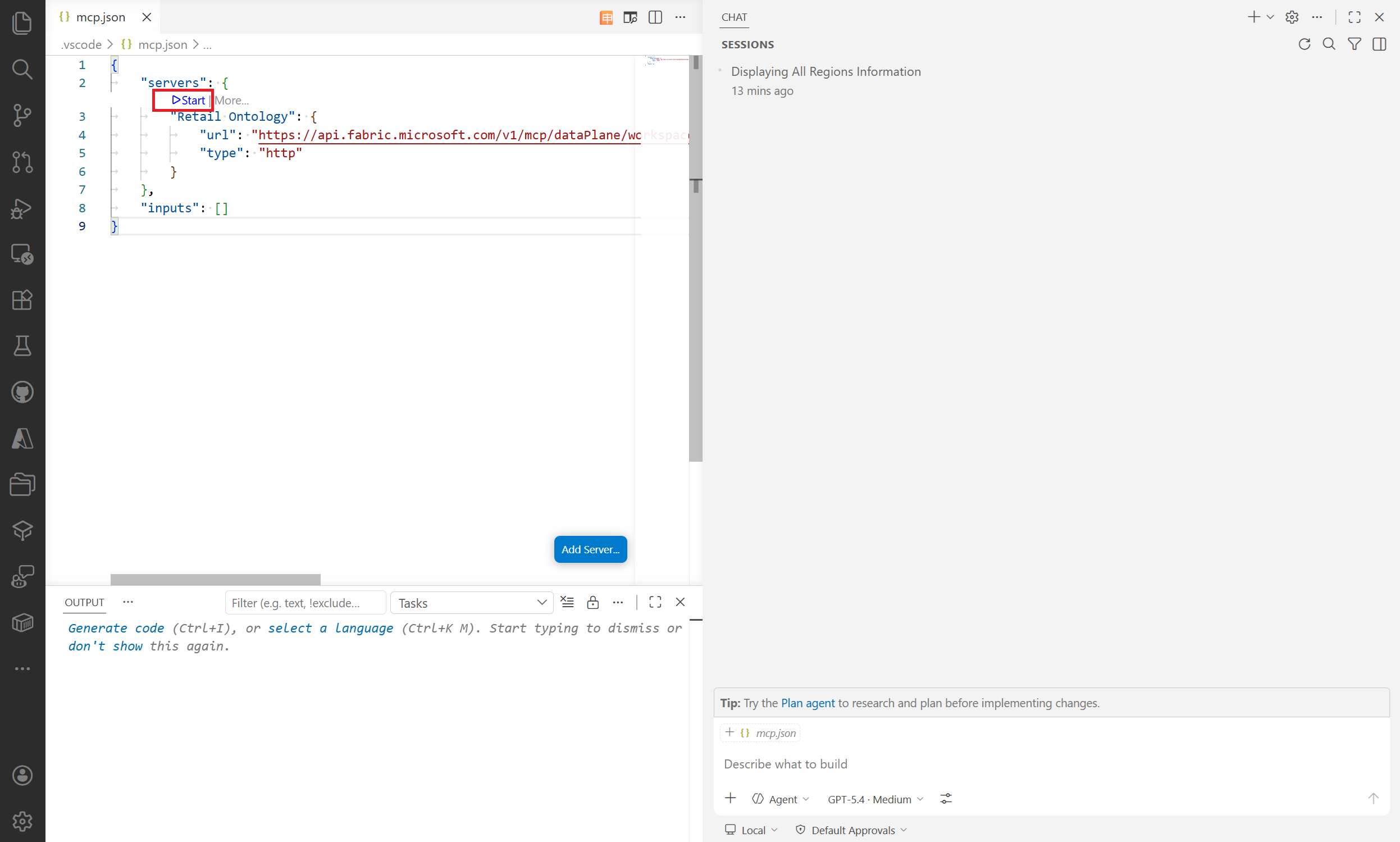The height and width of the screenshot is (842, 1400).
Task: Open the Explorer view in activity bar
Action: pos(22,22)
